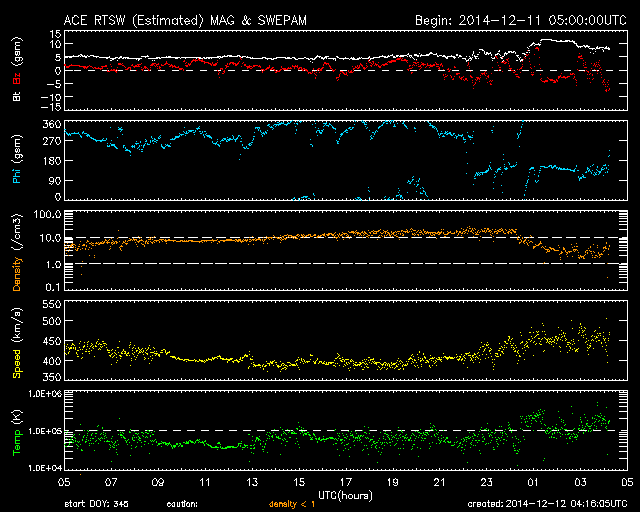Viewport: 640px width, 512px height.
Task: Click the '05' hour tick at axis start
Action: pos(64,482)
